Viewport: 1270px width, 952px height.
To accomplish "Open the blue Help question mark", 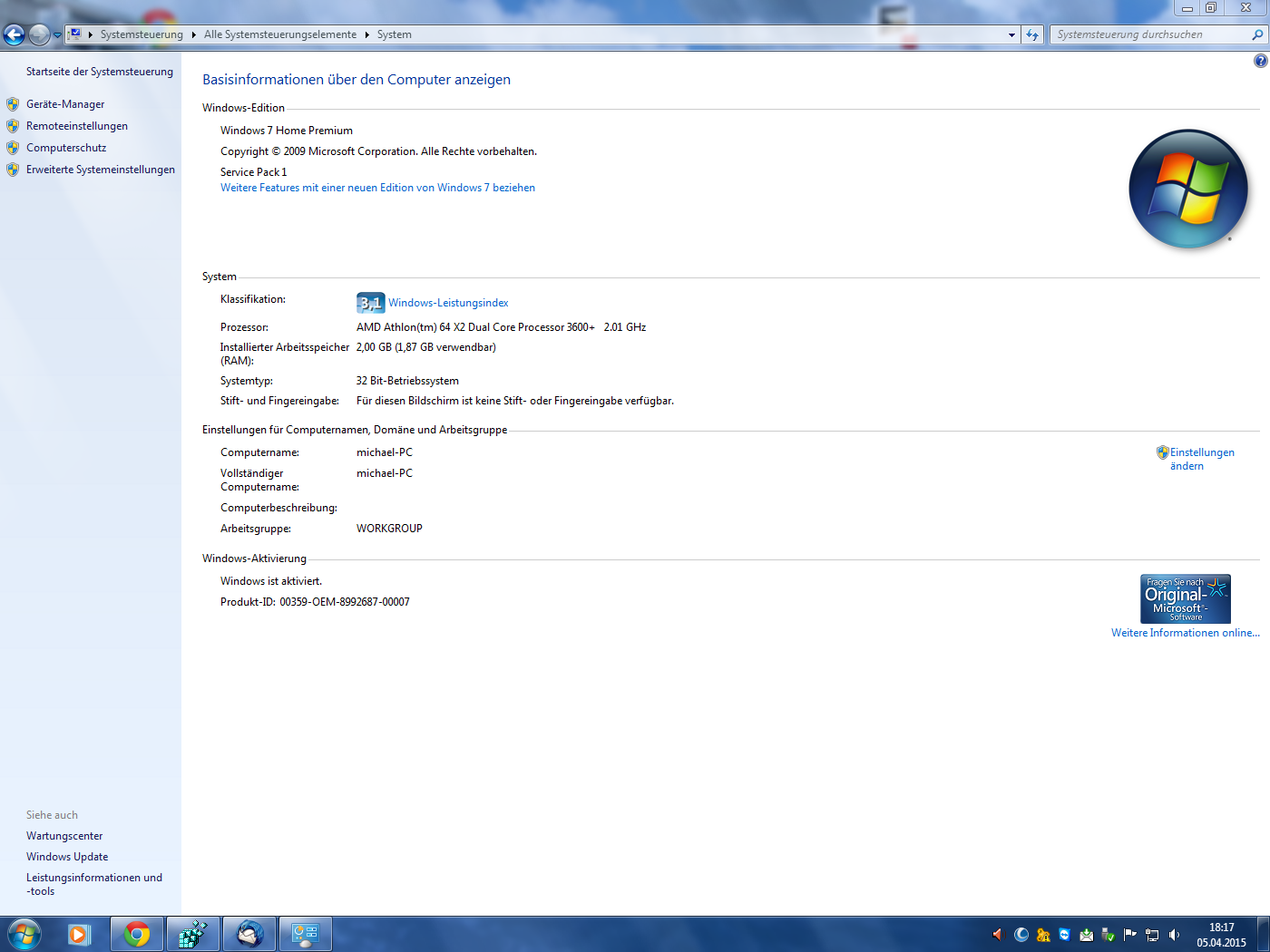I will pyautogui.click(x=1260, y=61).
